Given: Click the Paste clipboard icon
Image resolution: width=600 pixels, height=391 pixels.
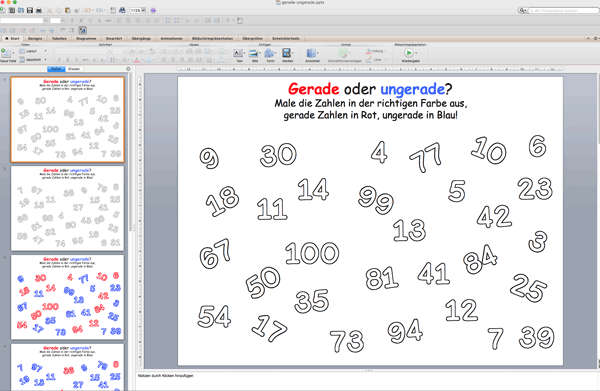Looking at the screenshot, I should click(x=68, y=10).
